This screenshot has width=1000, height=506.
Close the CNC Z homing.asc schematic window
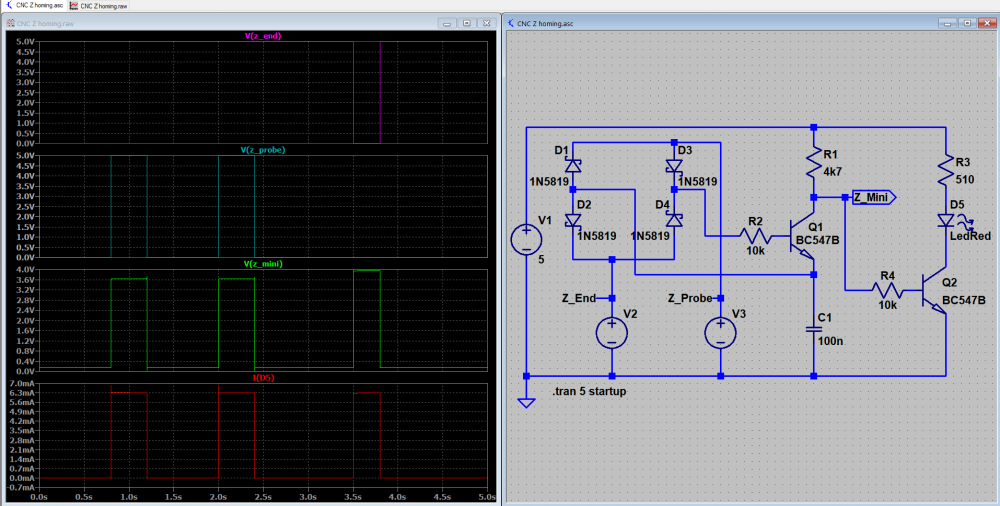coord(987,23)
